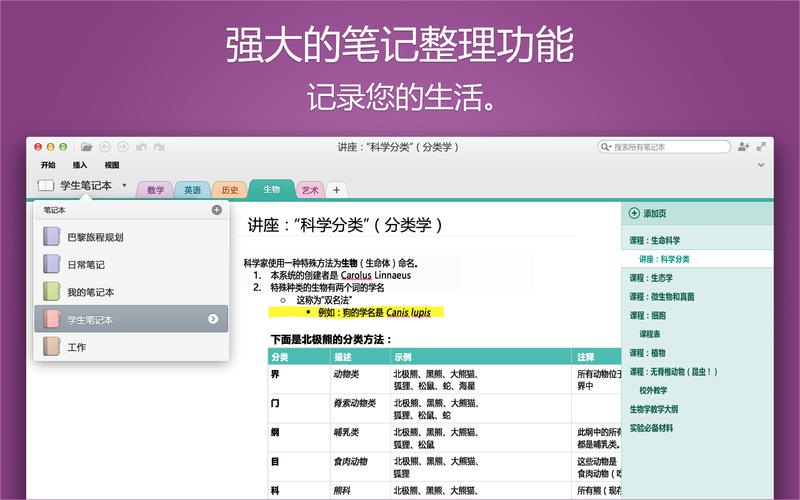Click the share notebook person icon
800x500 pixels.
[x=743, y=147]
